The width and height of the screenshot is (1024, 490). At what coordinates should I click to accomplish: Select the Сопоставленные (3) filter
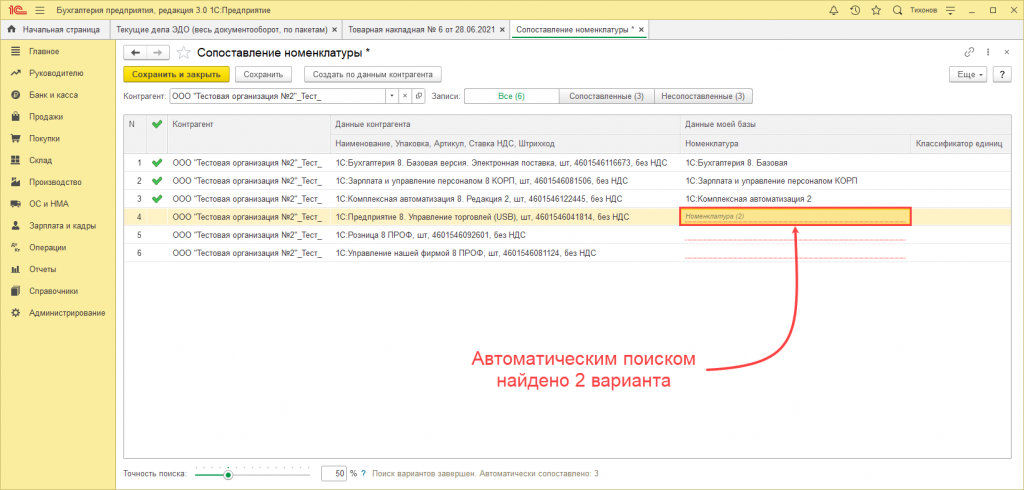pyautogui.click(x=607, y=96)
